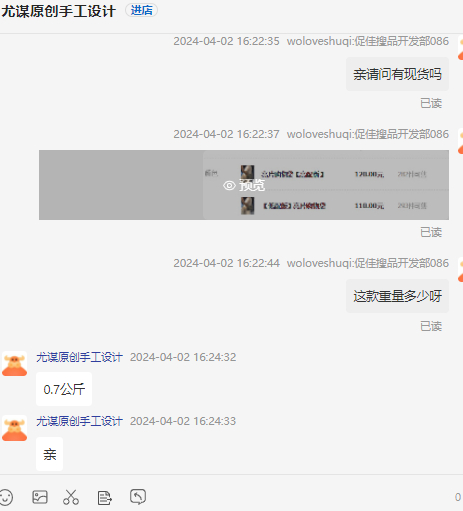Select the 亲请问有现货吗 message bubble

tap(397, 74)
